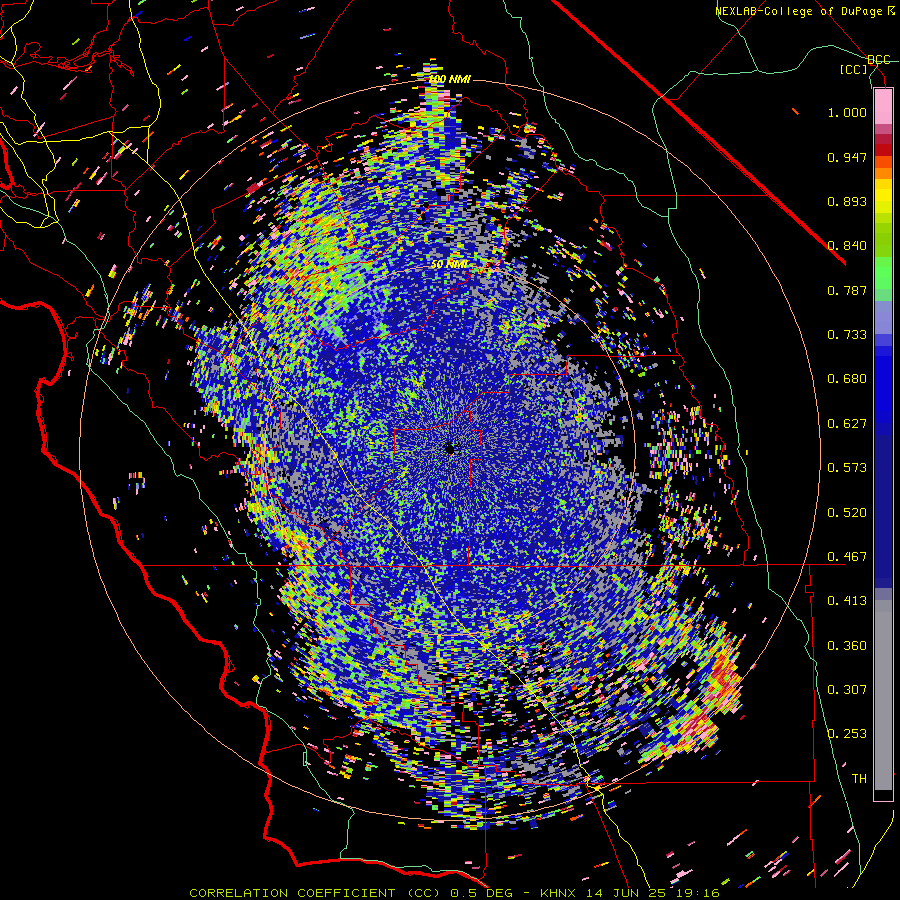
Task: Click the 100 NMI range ring label
Action: tap(450, 79)
